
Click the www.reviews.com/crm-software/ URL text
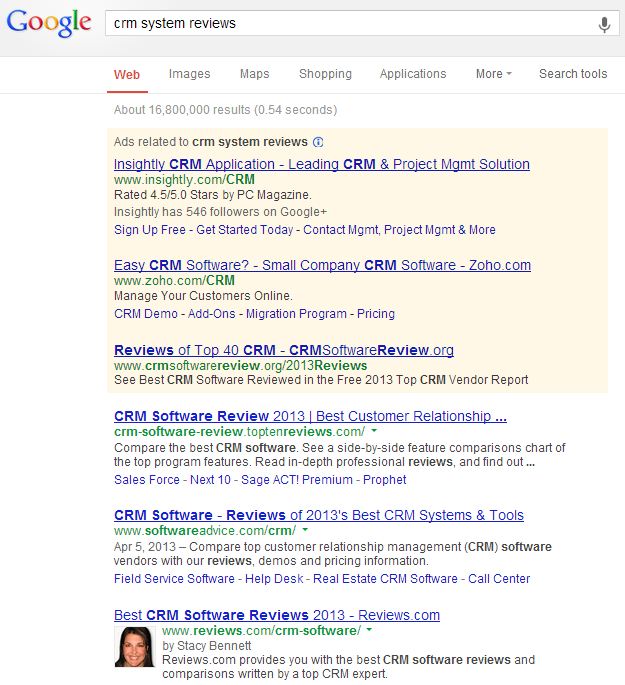261,630
